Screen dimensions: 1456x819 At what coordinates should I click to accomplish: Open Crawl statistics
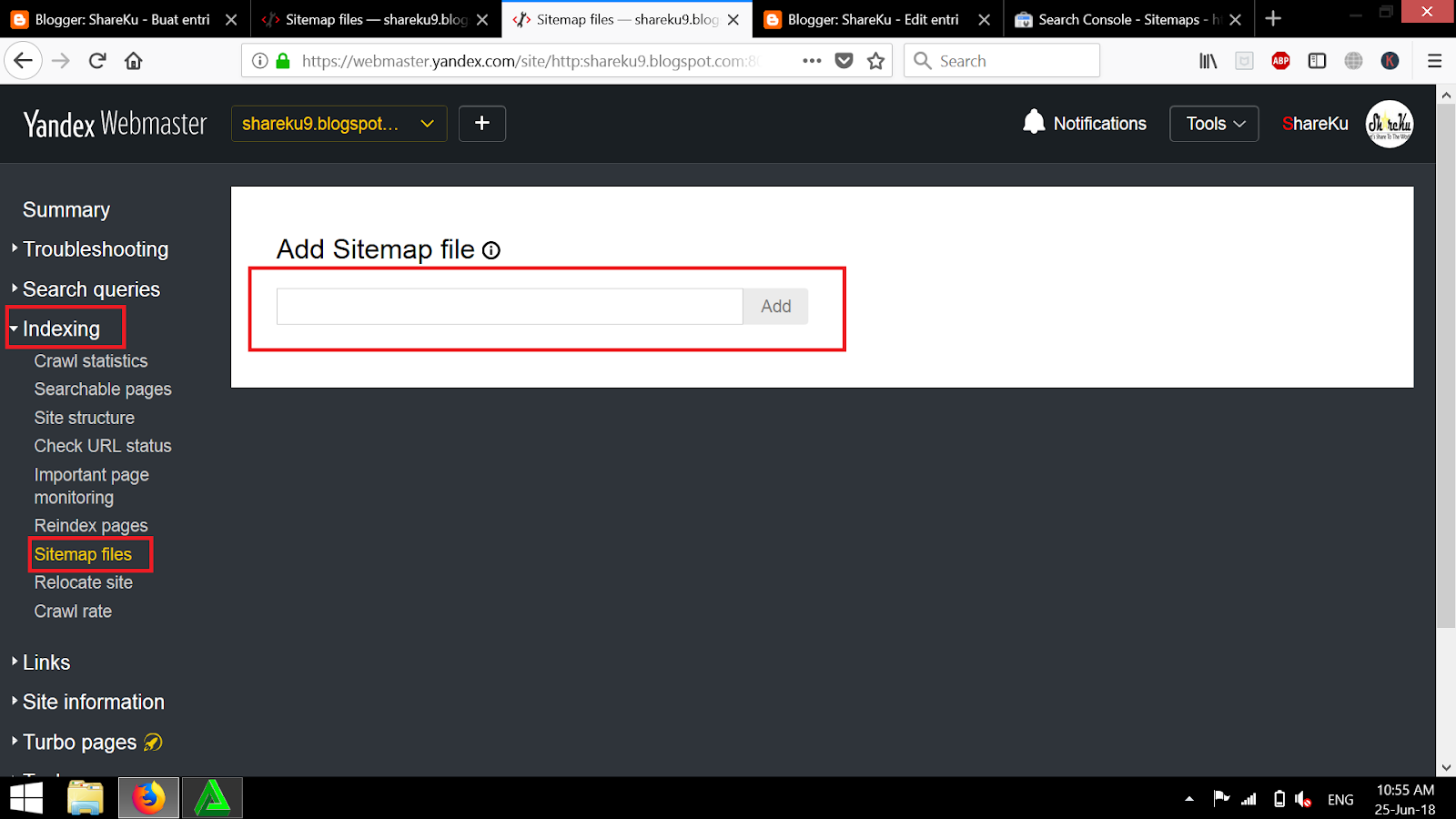point(91,361)
